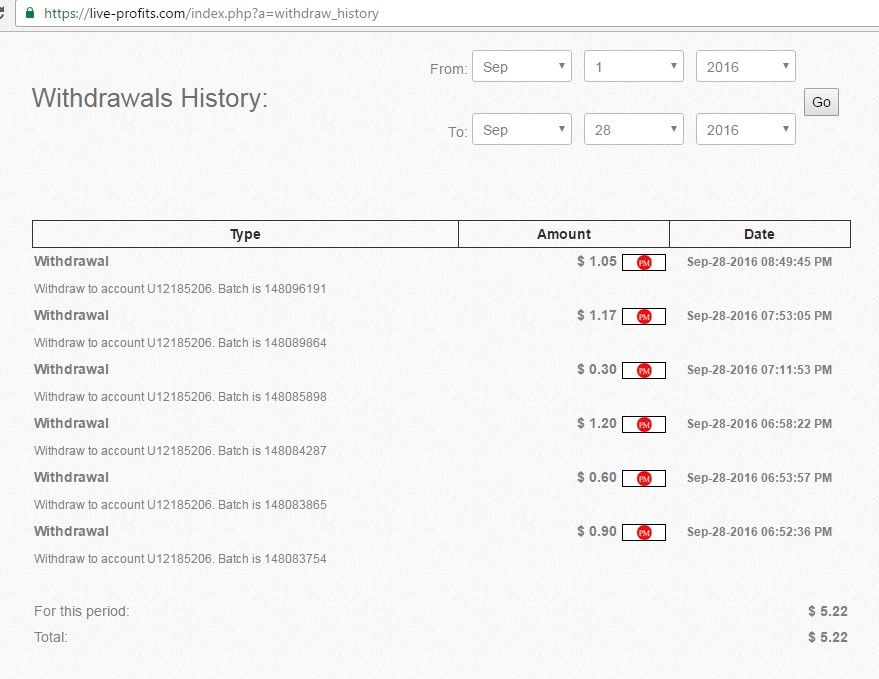Click the For this period $ 5.22 value
Viewport: 879px width, 679px height.
pos(827,611)
